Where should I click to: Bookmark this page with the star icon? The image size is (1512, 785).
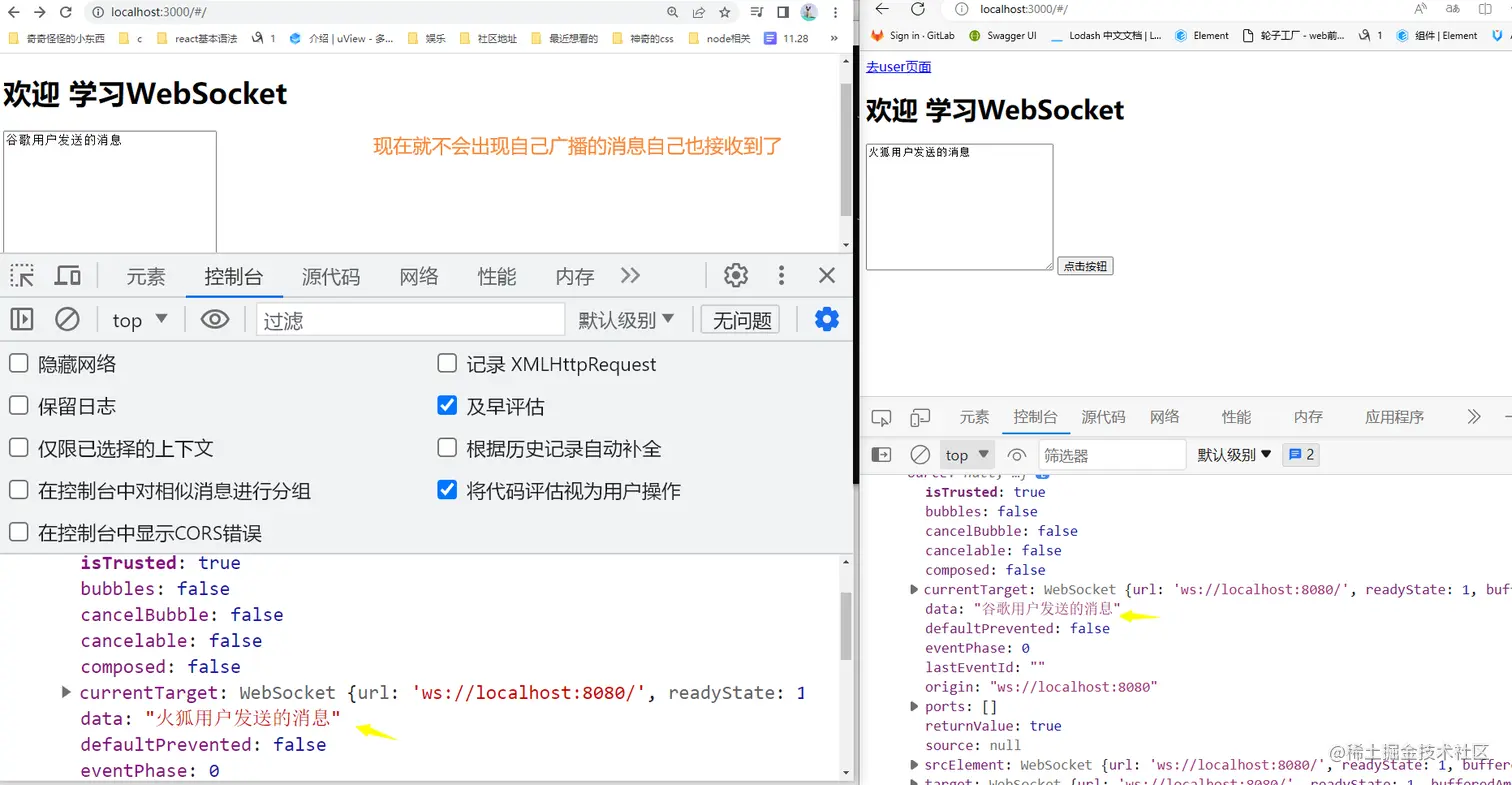point(725,12)
